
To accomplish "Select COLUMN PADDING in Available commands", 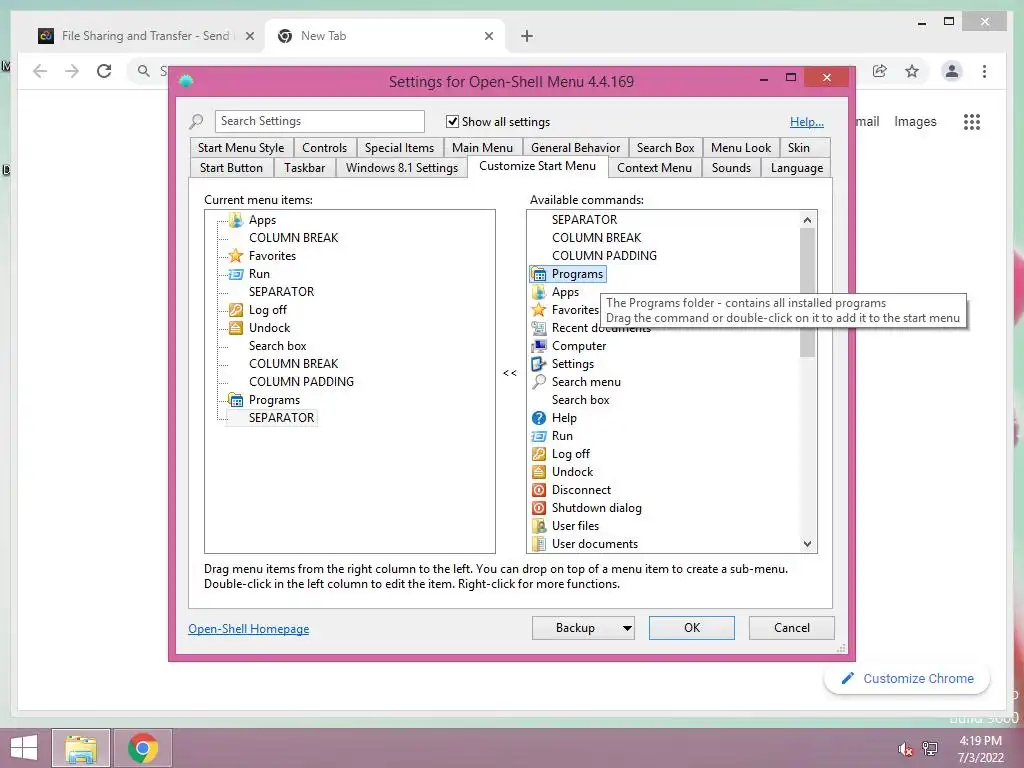I will pos(604,256).
